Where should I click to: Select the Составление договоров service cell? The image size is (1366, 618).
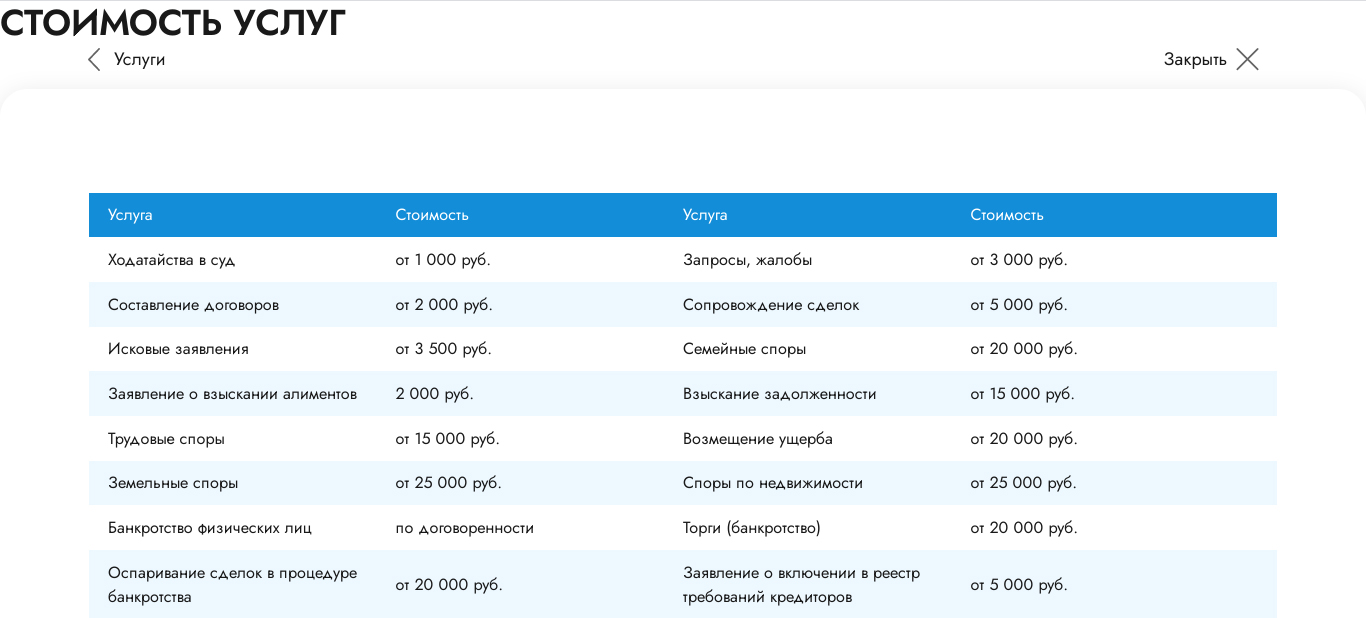pyautogui.click(x=193, y=305)
